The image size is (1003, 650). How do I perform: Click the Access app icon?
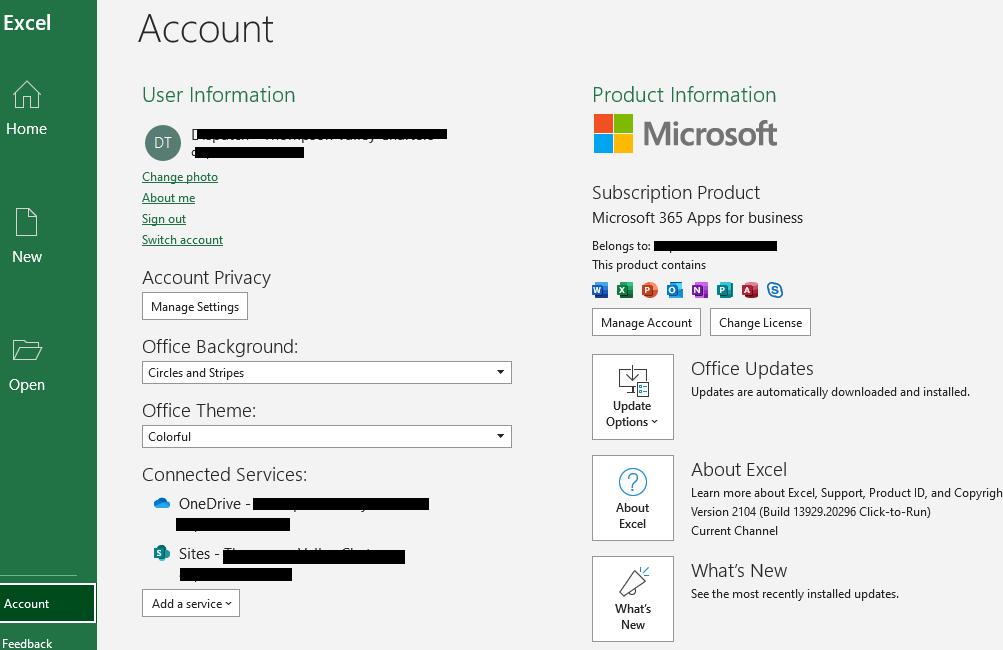point(749,290)
